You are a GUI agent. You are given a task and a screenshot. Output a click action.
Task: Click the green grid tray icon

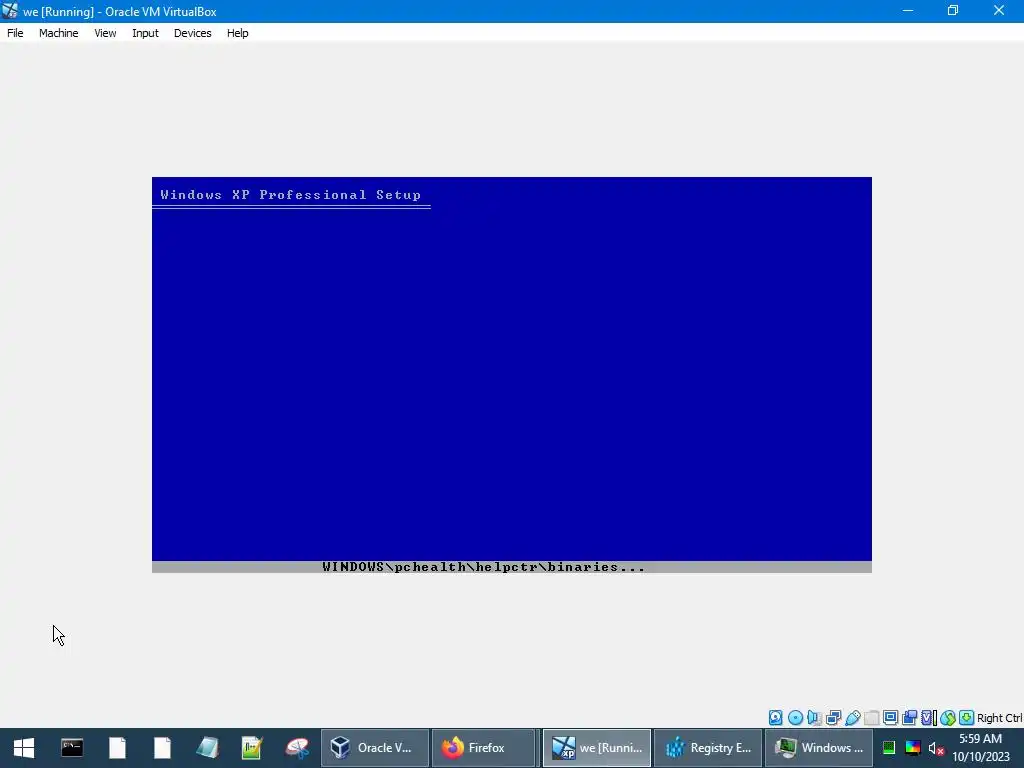(x=888, y=748)
